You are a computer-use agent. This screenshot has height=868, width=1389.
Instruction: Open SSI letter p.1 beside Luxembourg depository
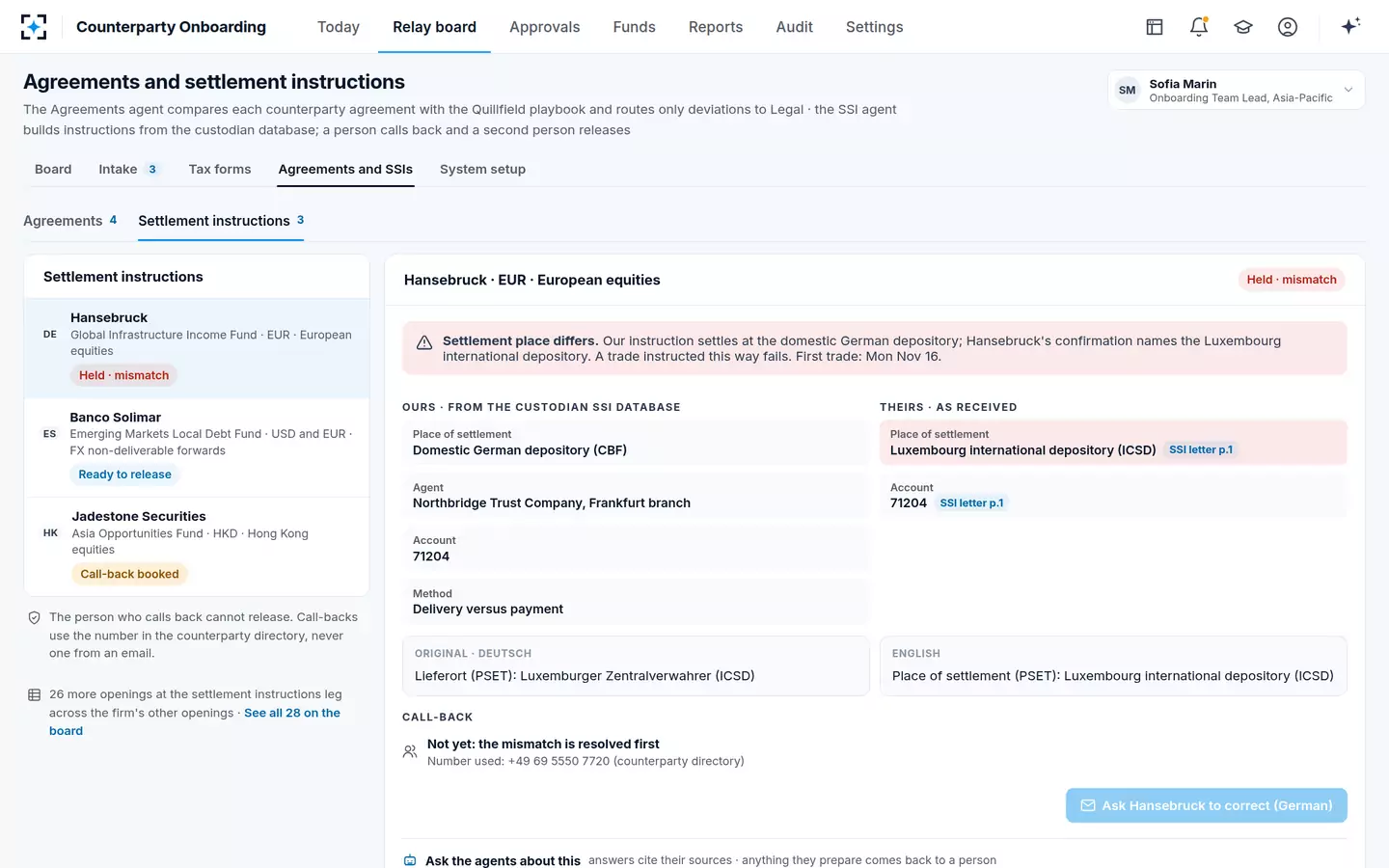point(1201,449)
